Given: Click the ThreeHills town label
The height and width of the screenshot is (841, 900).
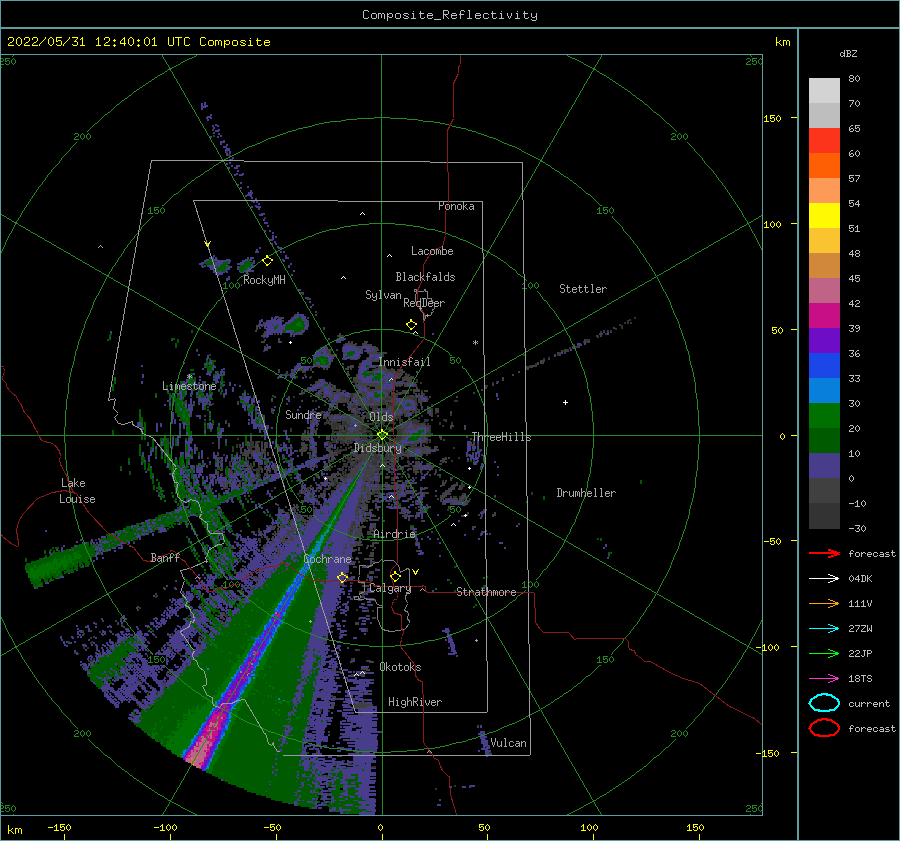Looking at the screenshot, I should (x=502, y=437).
